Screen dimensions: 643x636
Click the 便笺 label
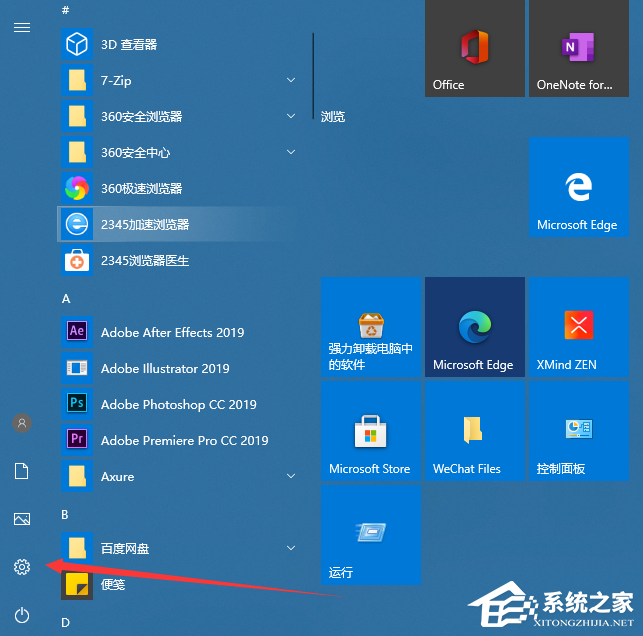click(113, 585)
